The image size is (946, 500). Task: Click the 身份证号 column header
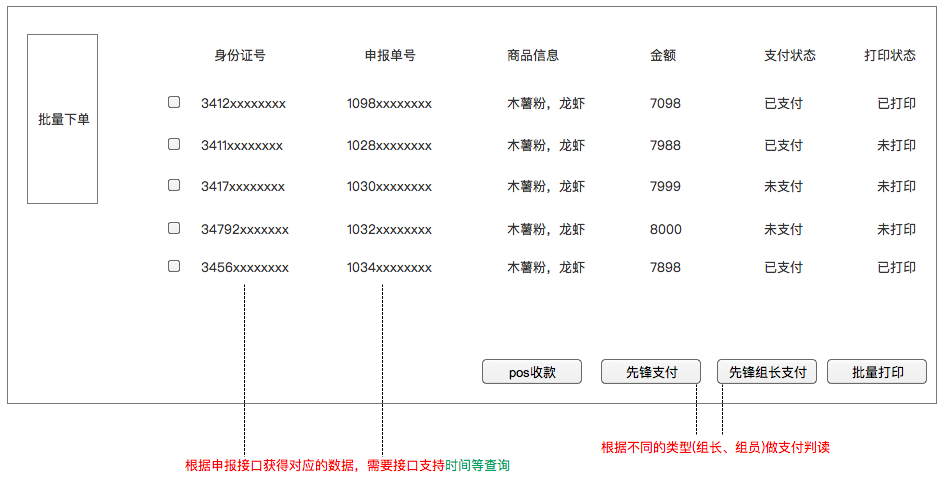(240, 55)
